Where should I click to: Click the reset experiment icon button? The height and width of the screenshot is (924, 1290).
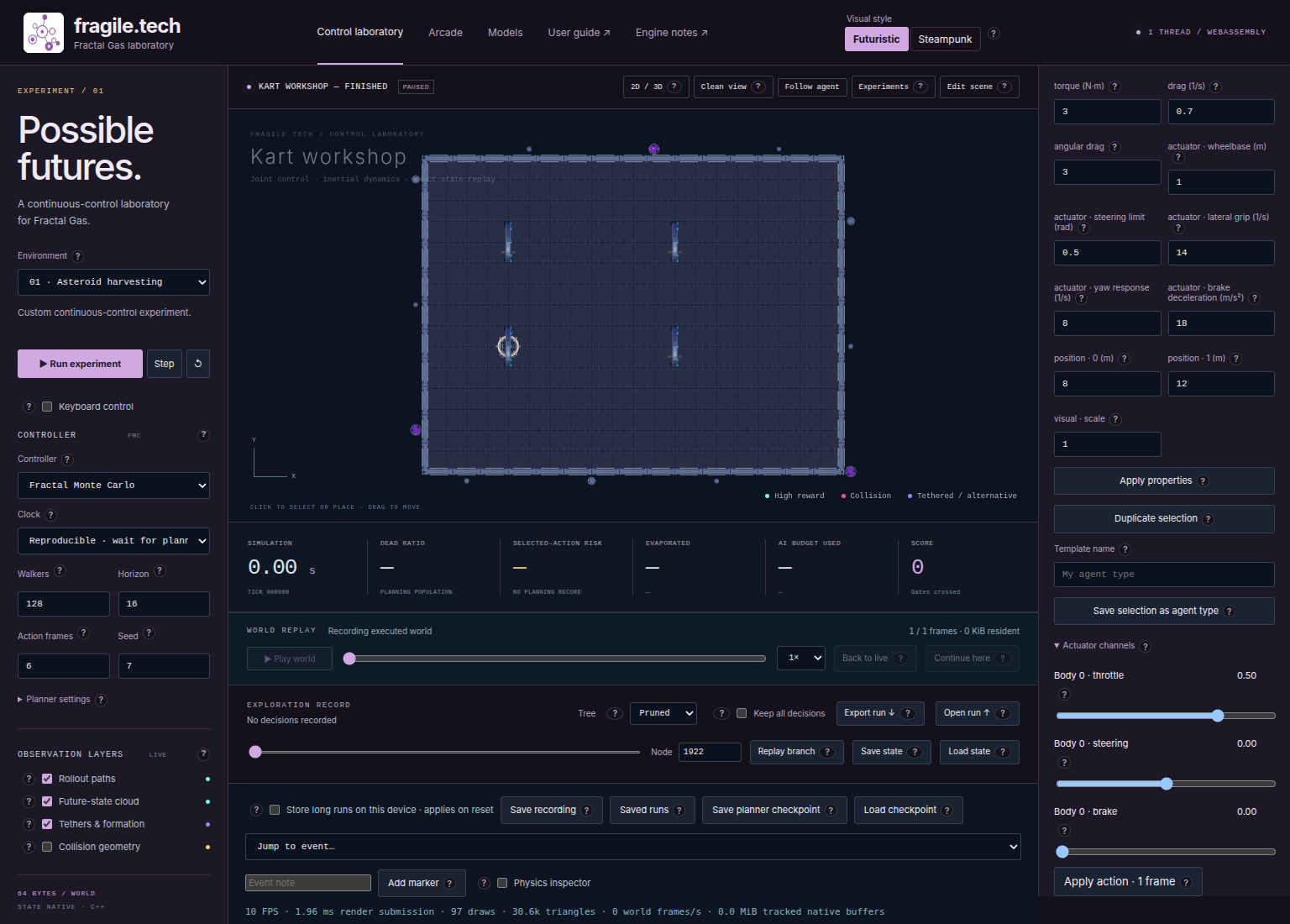pyautogui.click(x=198, y=364)
